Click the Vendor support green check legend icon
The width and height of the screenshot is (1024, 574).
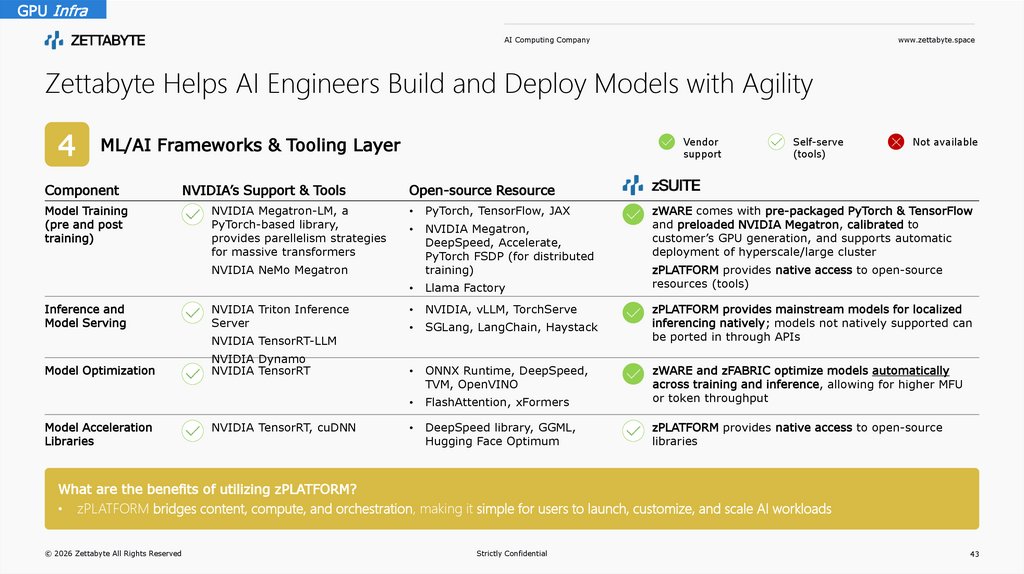(x=666, y=142)
